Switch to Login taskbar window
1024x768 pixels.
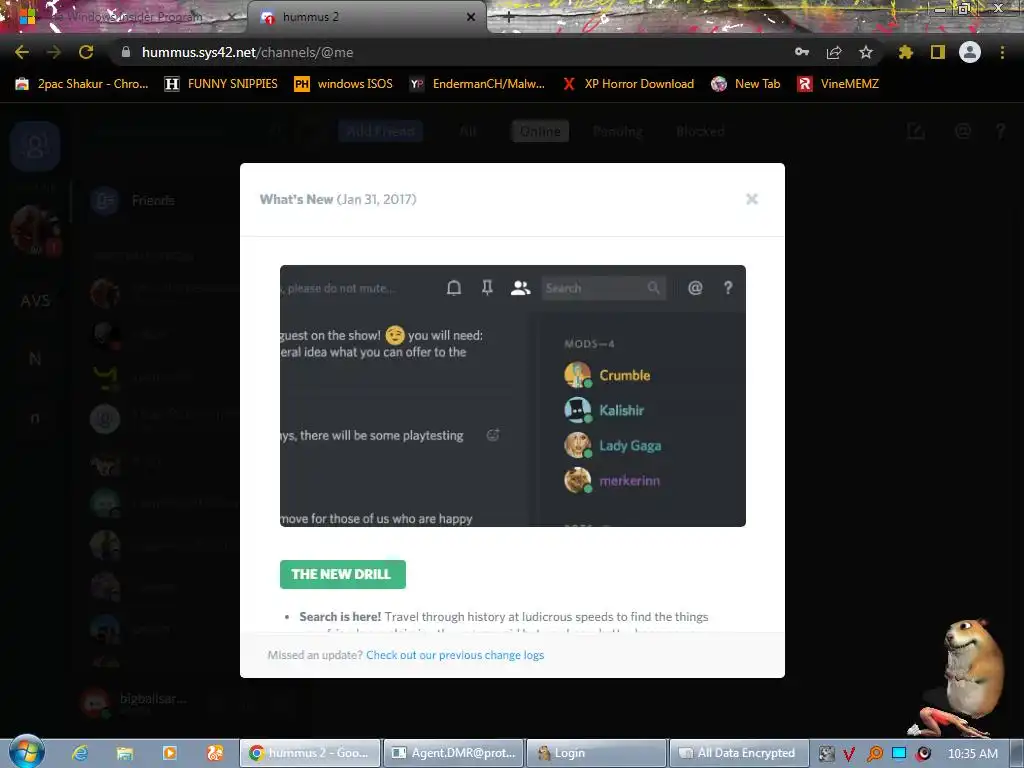click(x=596, y=753)
